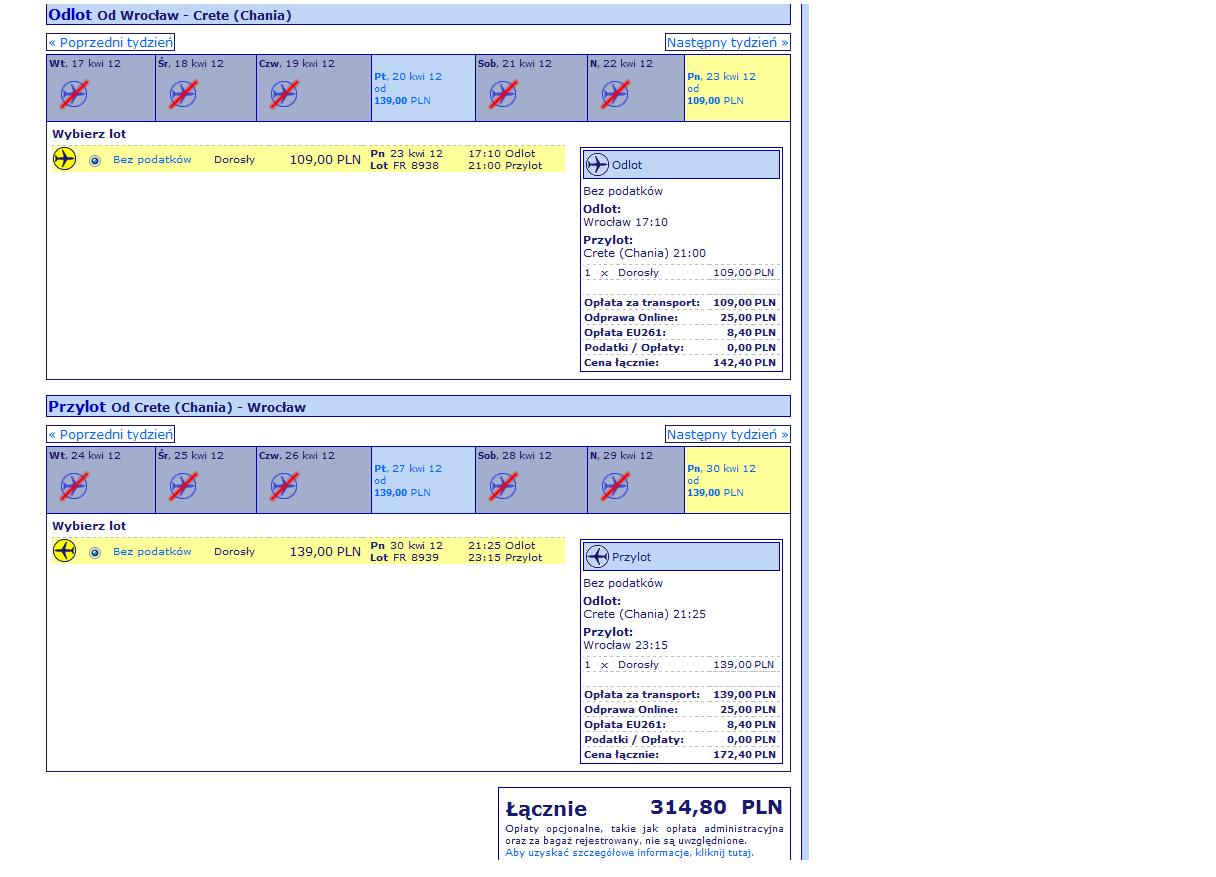Click no-flight icon for Wt, 24 kwi 12

74,487
